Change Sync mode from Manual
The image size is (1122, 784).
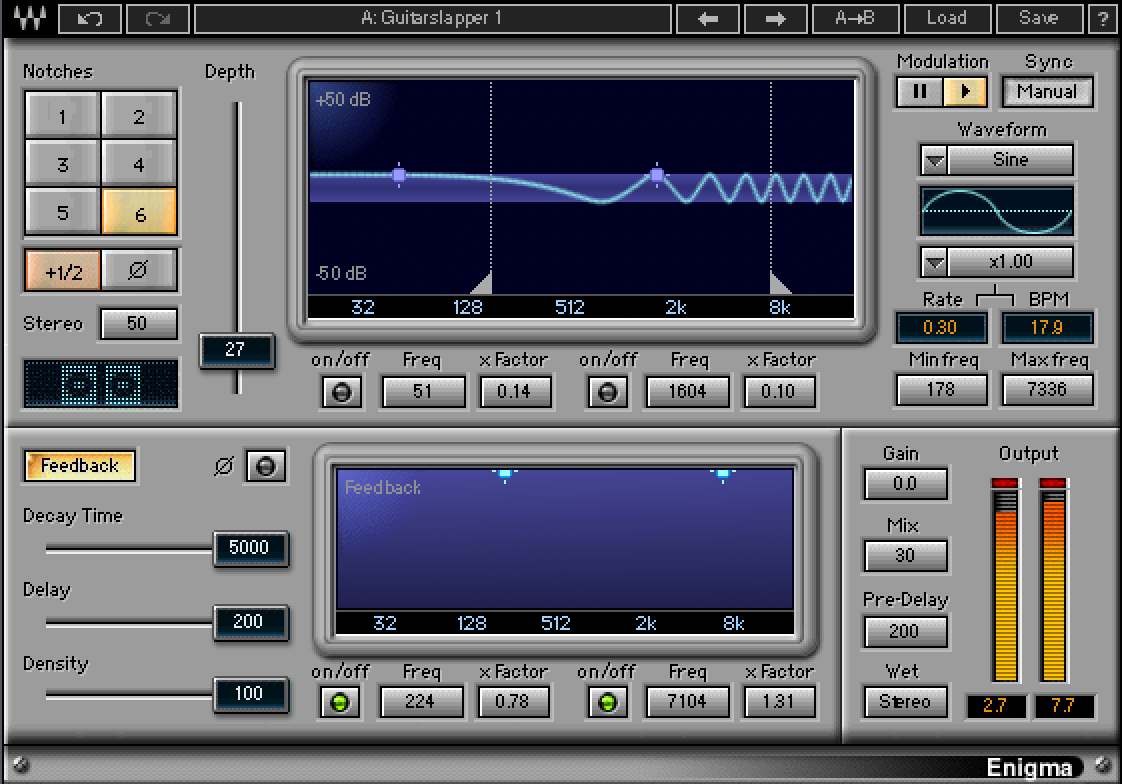[1048, 92]
